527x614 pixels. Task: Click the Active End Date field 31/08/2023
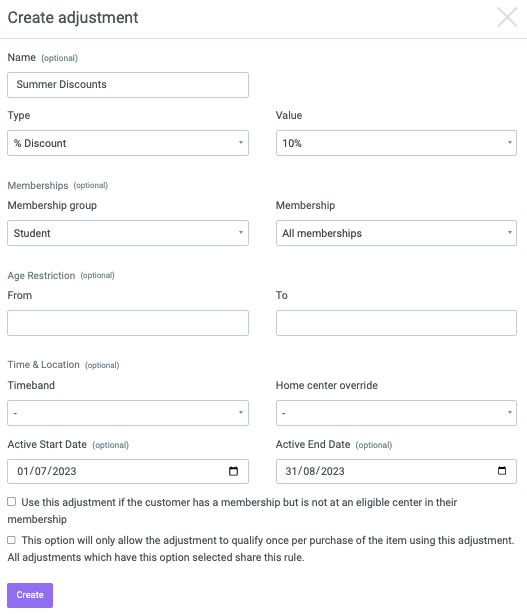point(396,471)
